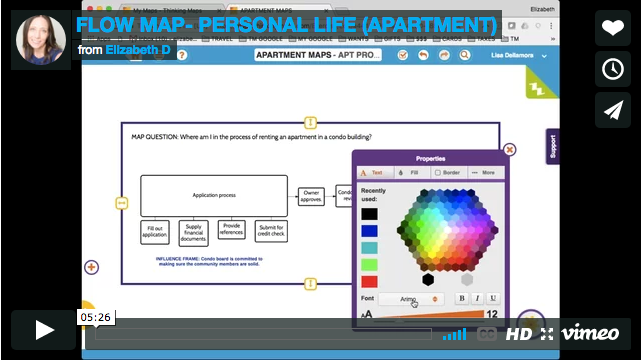Toggle bold text formatting
This screenshot has width=642, height=361.
[462, 298]
